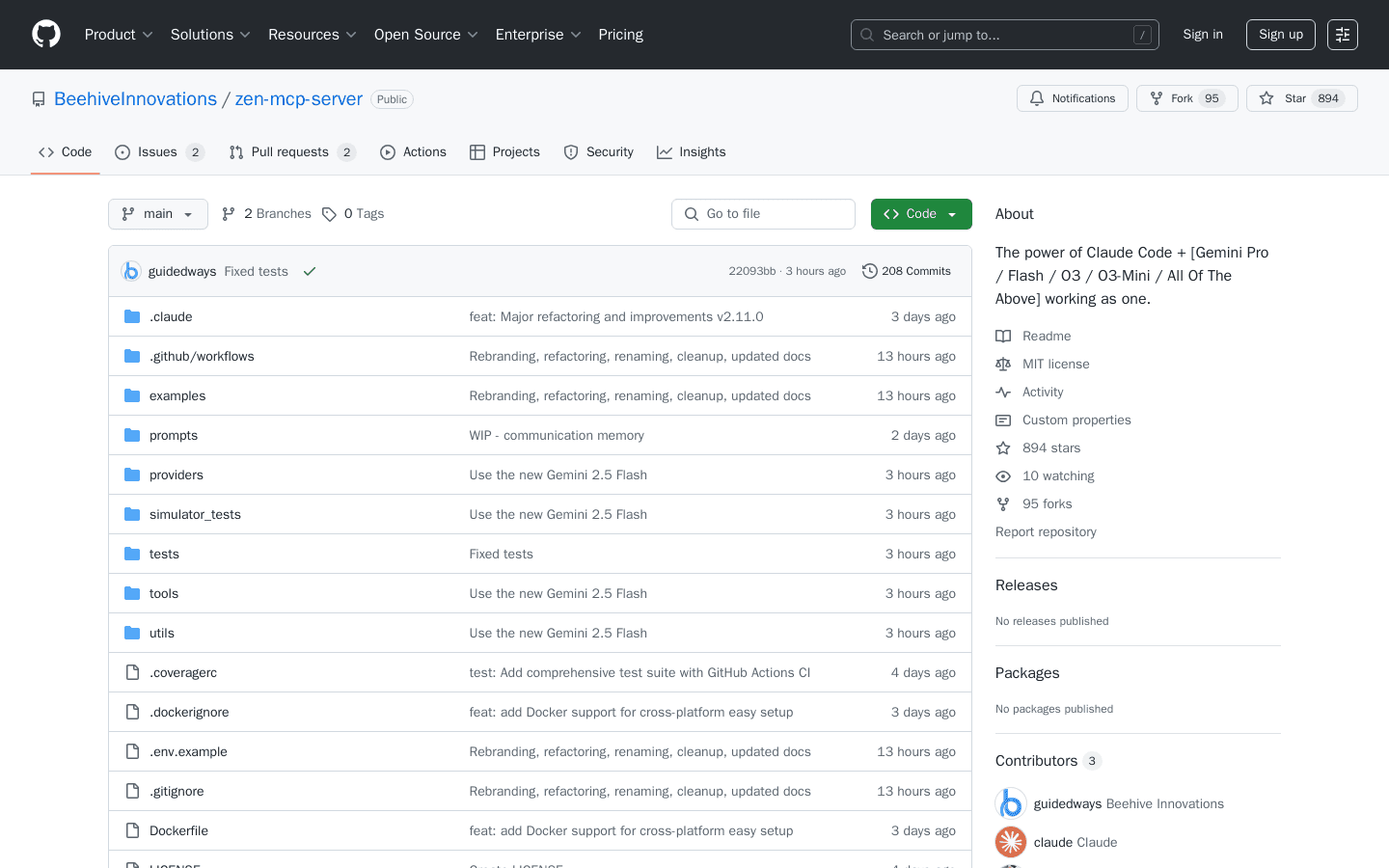1389x868 pixels.
Task: Click the book icon beside Readme
Action: click(1003, 337)
